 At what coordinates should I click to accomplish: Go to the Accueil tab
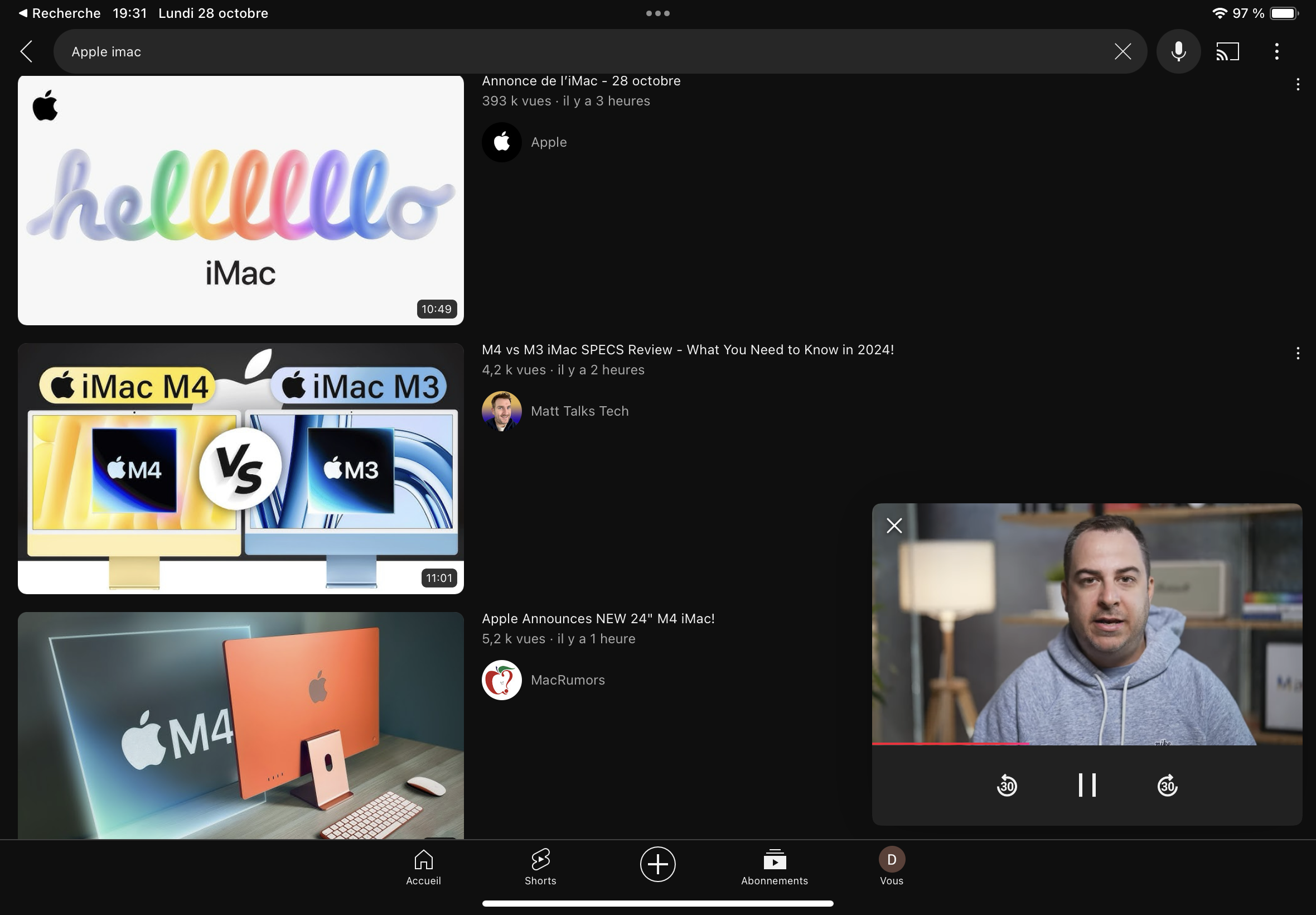point(423,867)
